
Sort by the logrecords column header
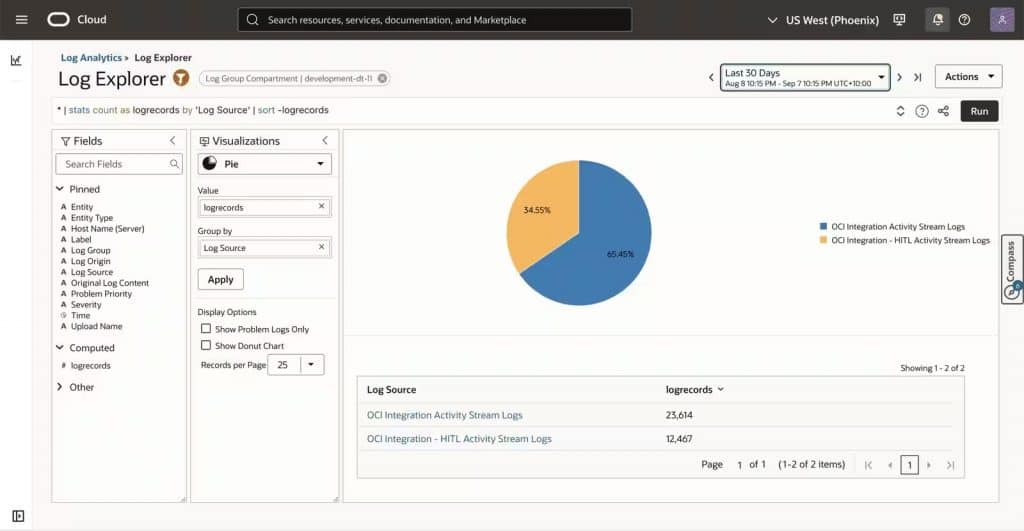coord(695,389)
